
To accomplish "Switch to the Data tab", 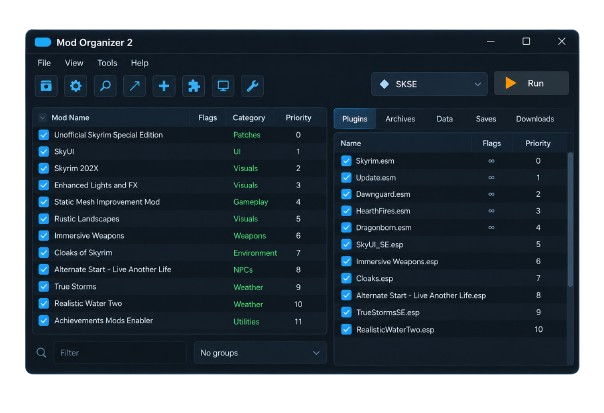I will [x=445, y=119].
